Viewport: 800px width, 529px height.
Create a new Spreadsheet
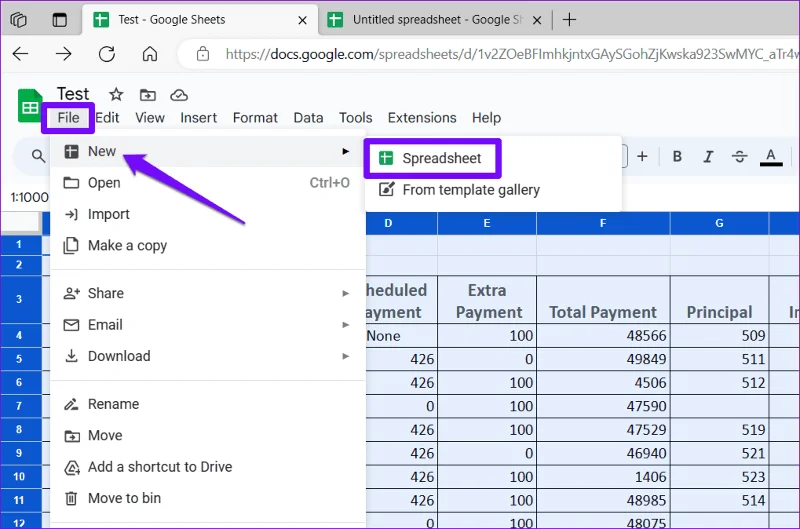coord(433,158)
